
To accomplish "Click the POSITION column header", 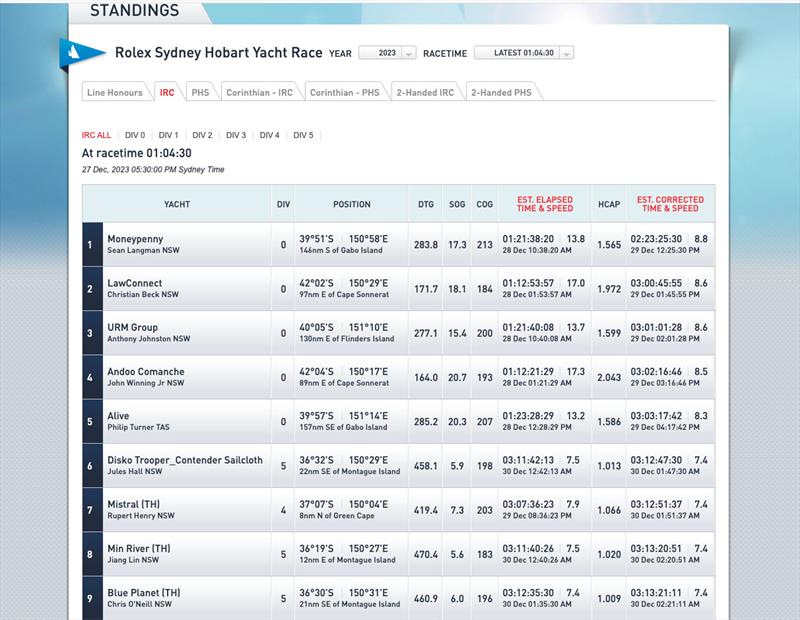I will click(x=352, y=204).
